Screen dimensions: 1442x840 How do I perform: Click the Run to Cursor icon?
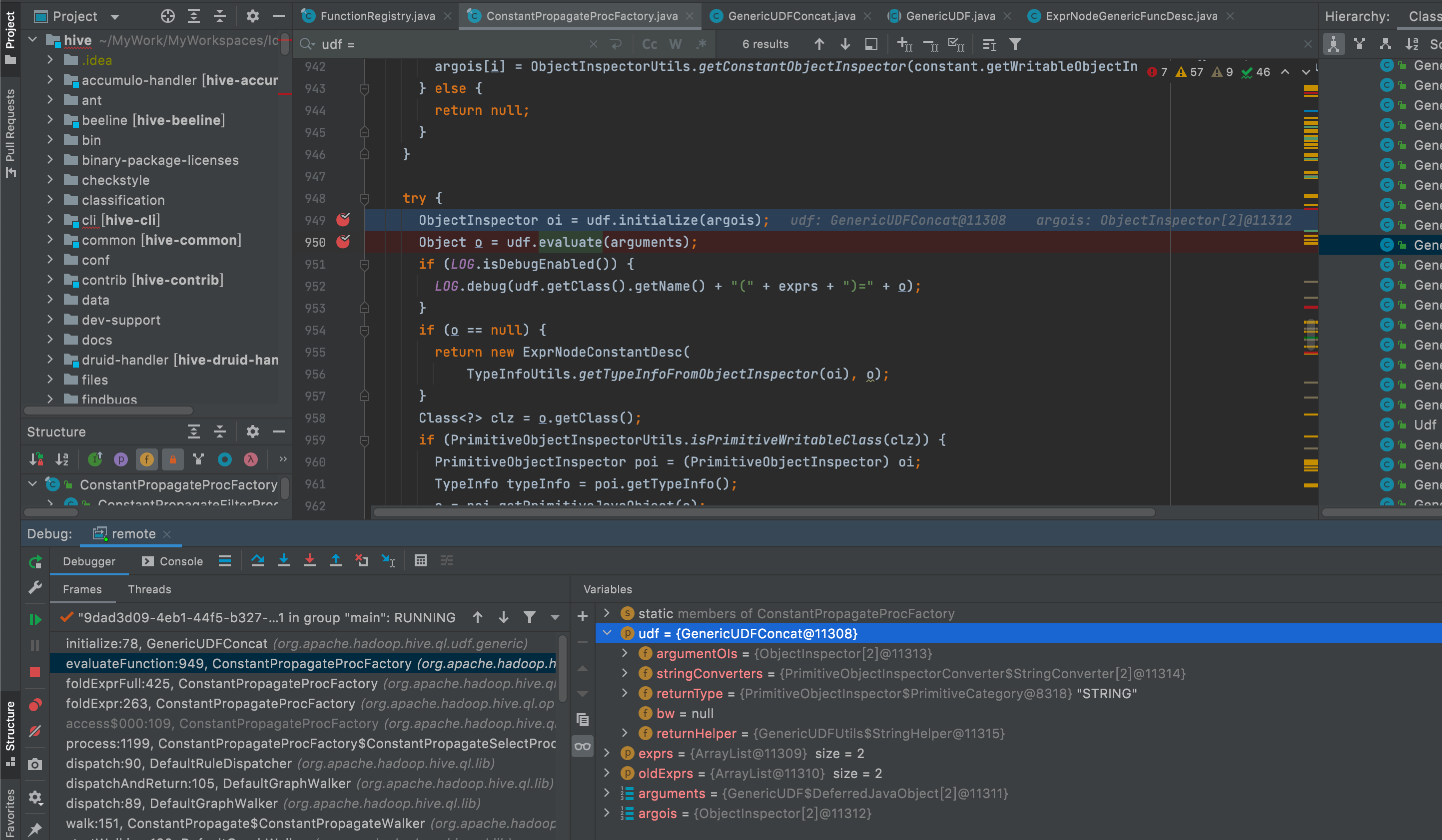click(388, 560)
